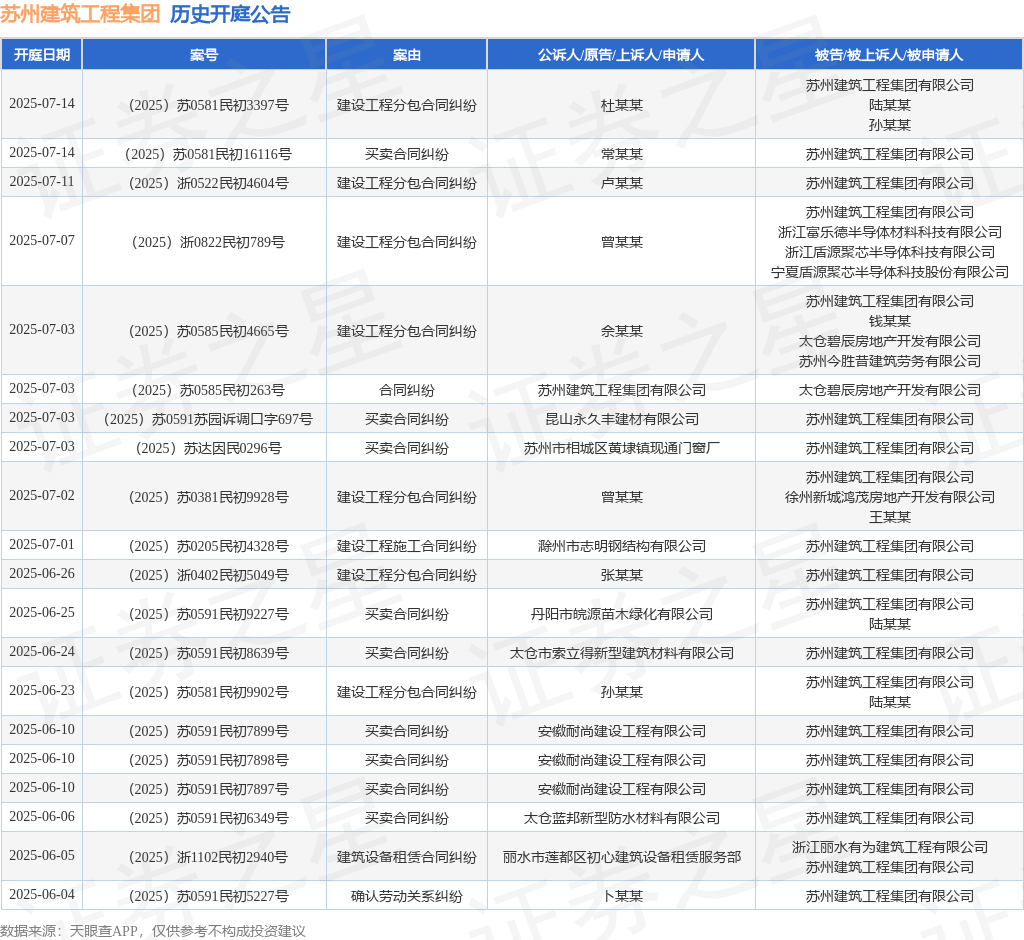Select case number (2025)苏0591苏园诉调口字697号
Screen dimensions: 1024x940
click(x=208, y=419)
